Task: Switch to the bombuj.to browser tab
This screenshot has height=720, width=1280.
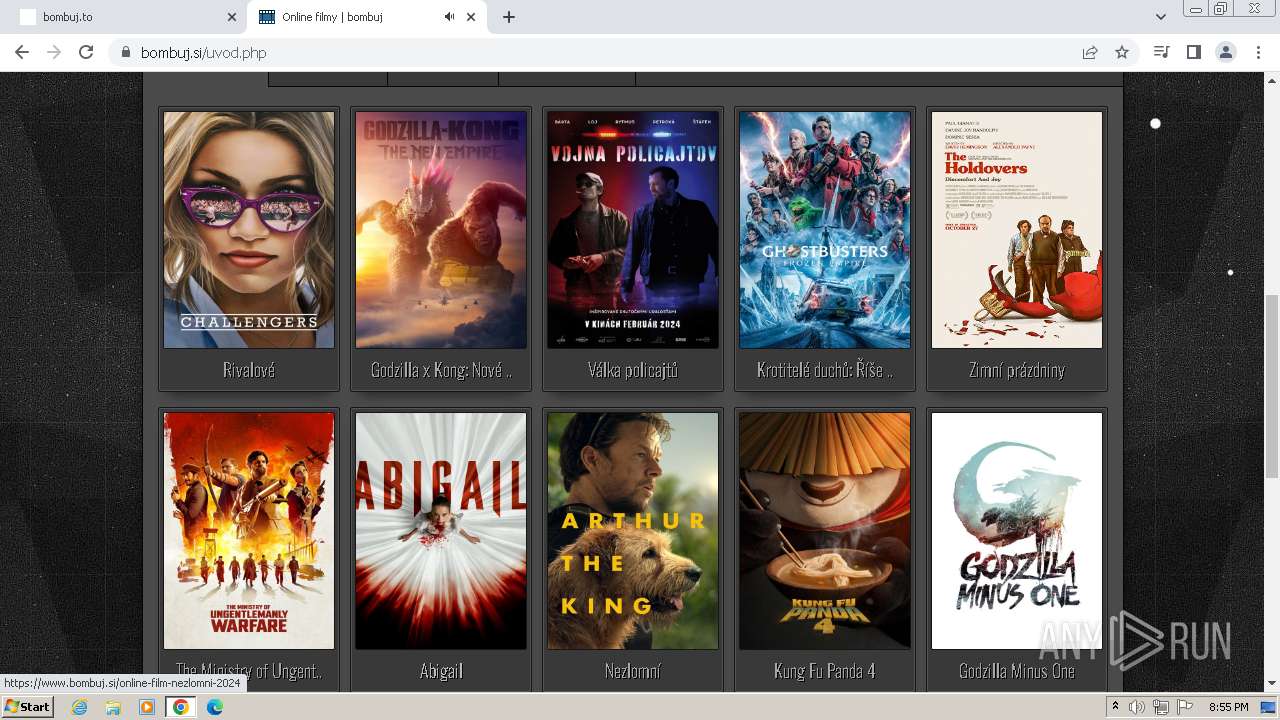Action: coord(124,17)
